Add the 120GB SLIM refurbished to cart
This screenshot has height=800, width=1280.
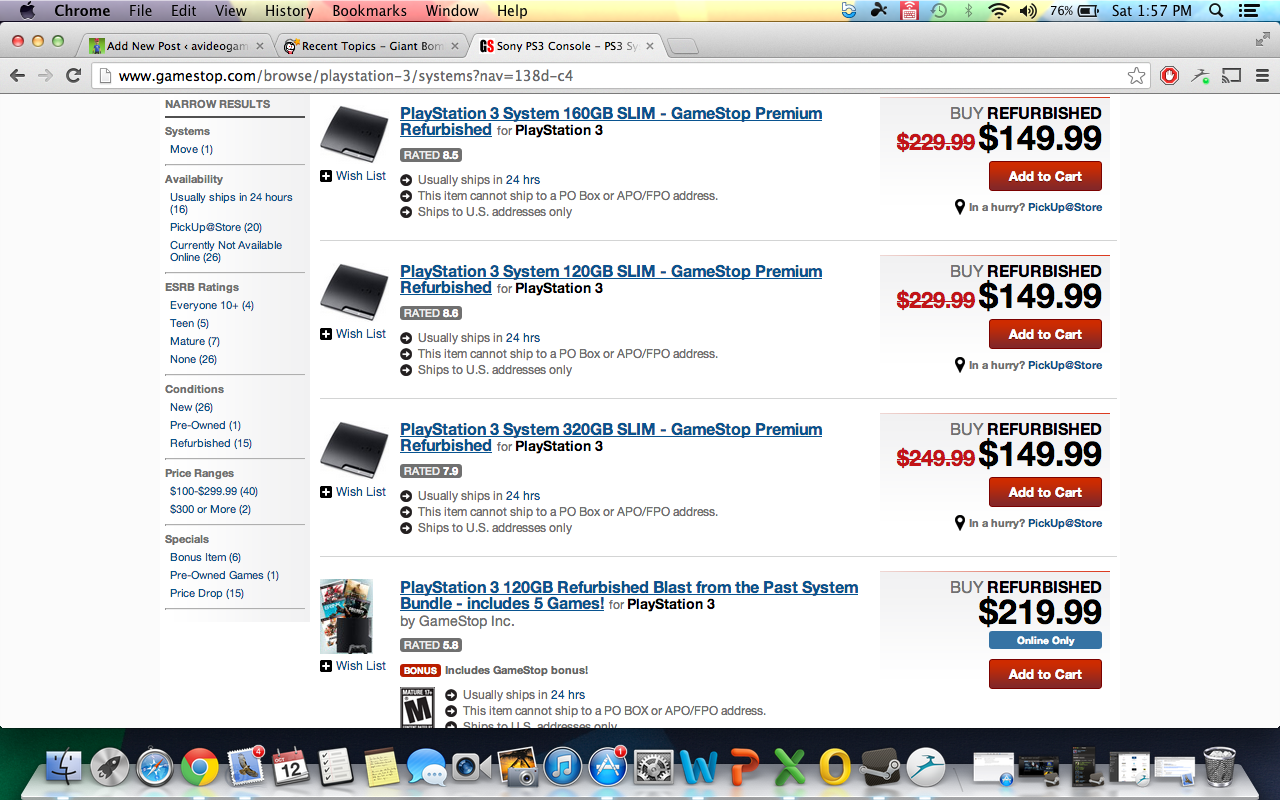click(x=1045, y=334)
